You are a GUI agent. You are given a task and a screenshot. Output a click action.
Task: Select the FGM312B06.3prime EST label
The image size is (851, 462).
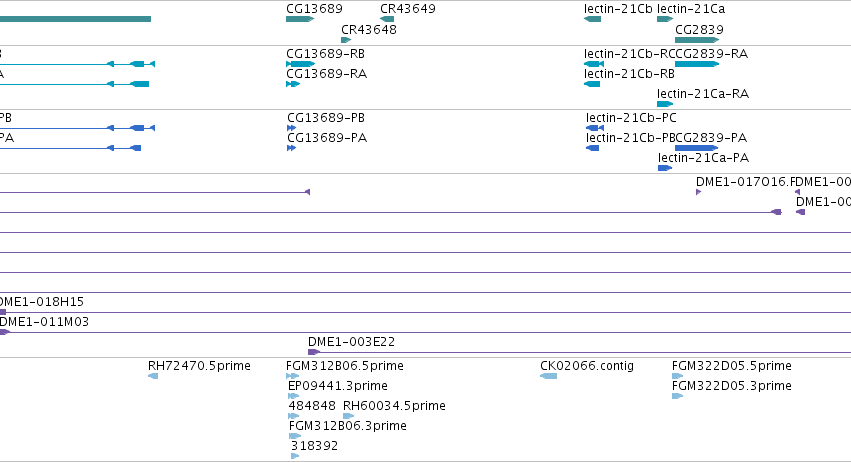(348, 426)
